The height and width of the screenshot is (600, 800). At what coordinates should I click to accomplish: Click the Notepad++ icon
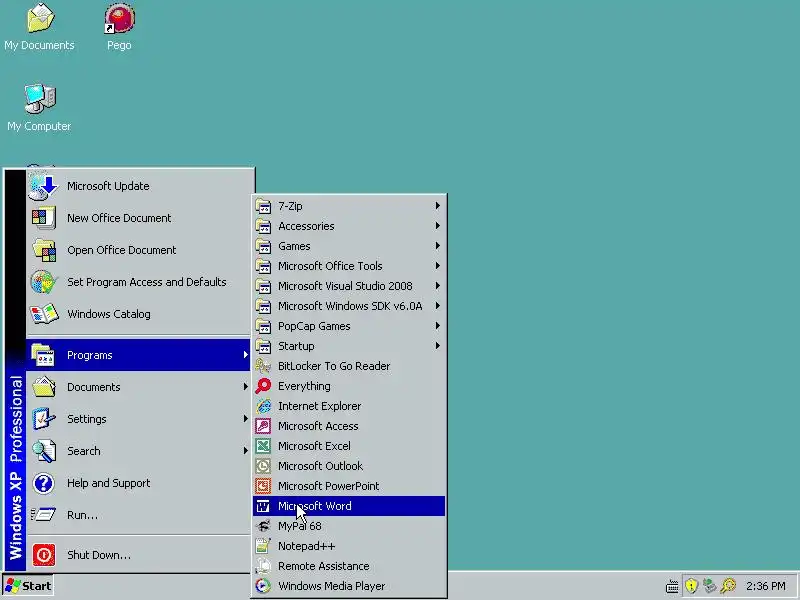pyautogui.click(x=263, y=546)
